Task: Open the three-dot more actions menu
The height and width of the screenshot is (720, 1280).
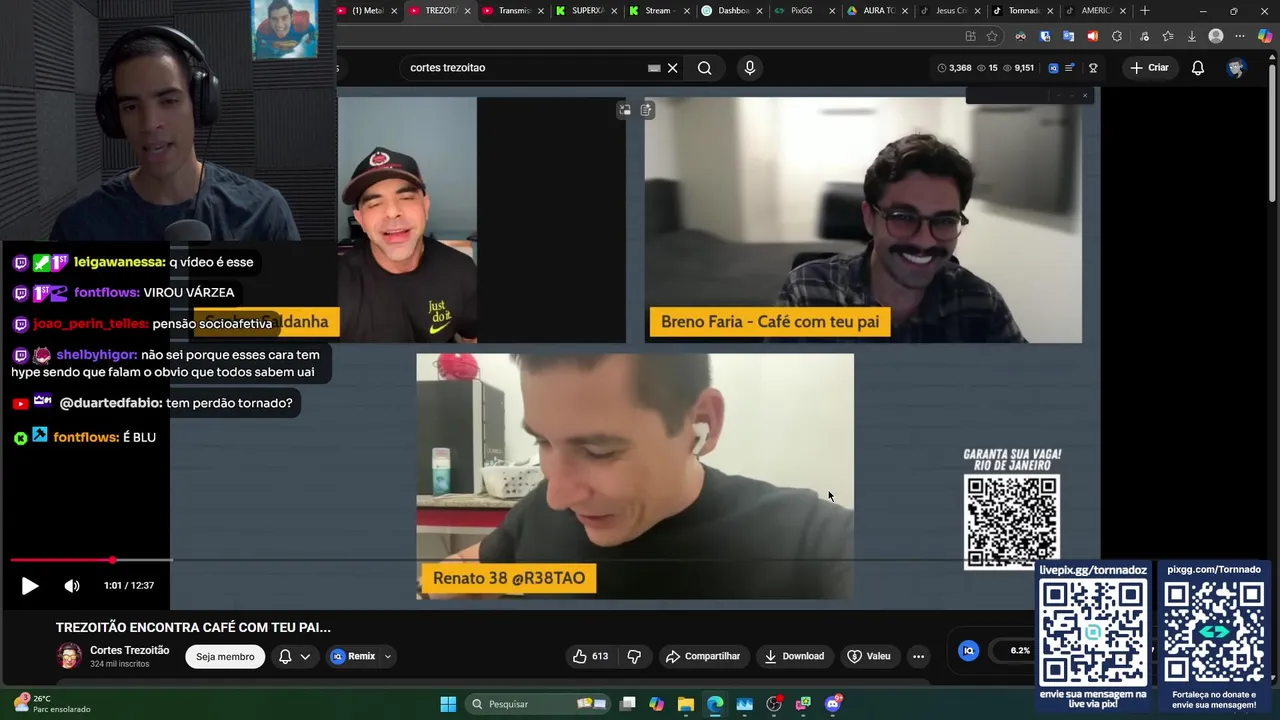Action: [x=918, y=656]
